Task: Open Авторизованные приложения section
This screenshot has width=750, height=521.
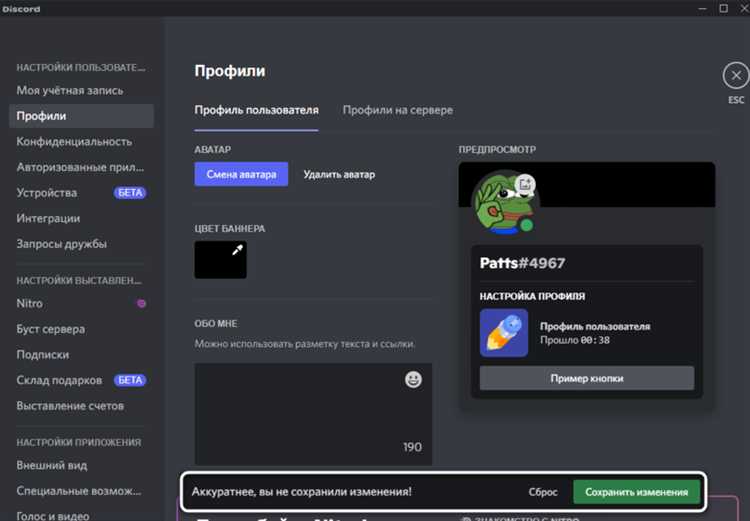Action: click(81, 167)
